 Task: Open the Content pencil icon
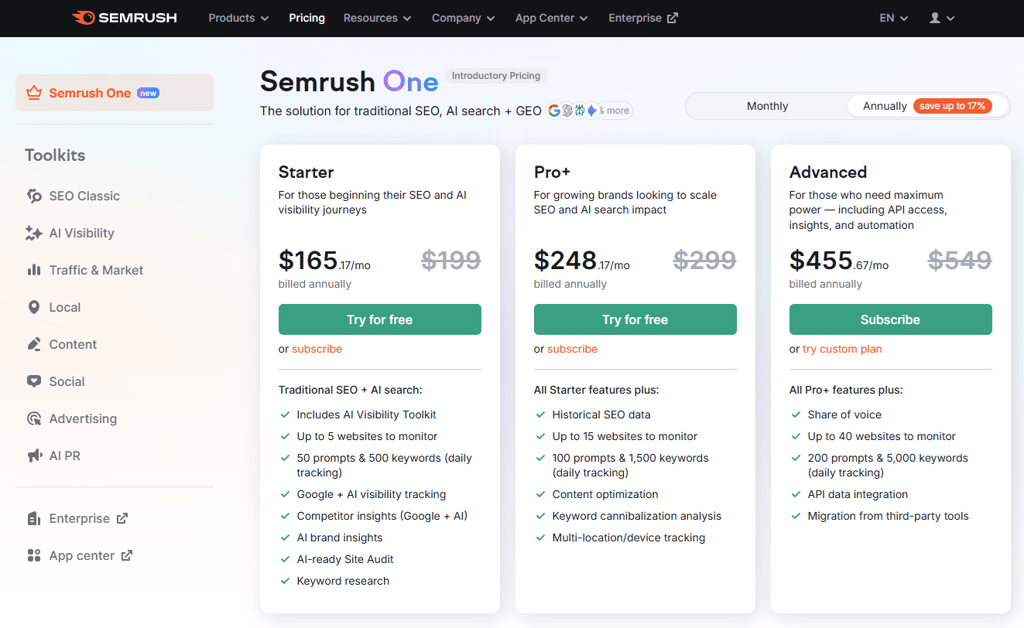click(x=34, y=344)
